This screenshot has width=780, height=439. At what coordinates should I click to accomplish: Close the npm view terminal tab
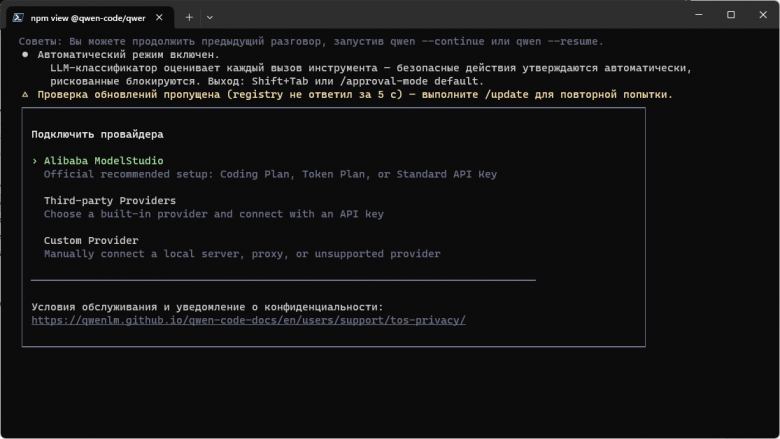click(159, 17)
